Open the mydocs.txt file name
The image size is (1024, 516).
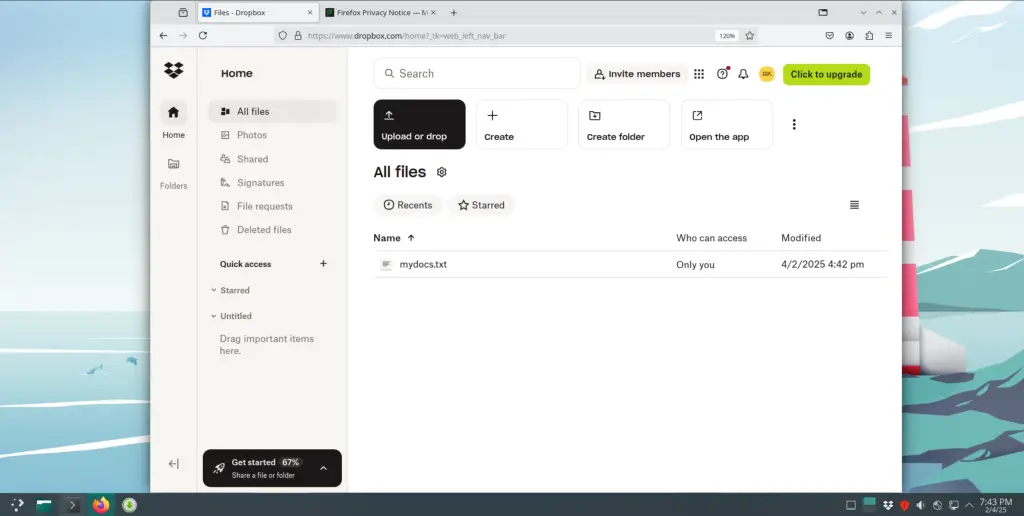click(423, 265)
